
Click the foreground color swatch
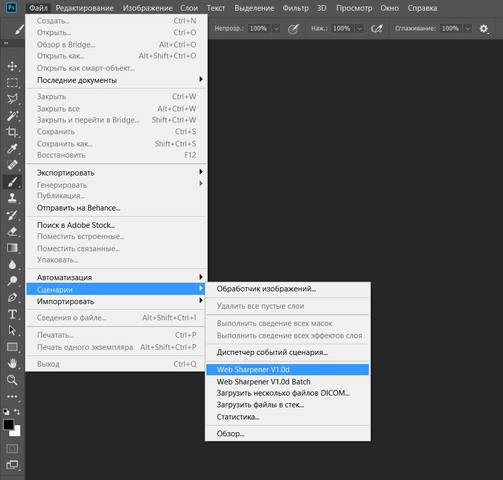tap(8, 424)
